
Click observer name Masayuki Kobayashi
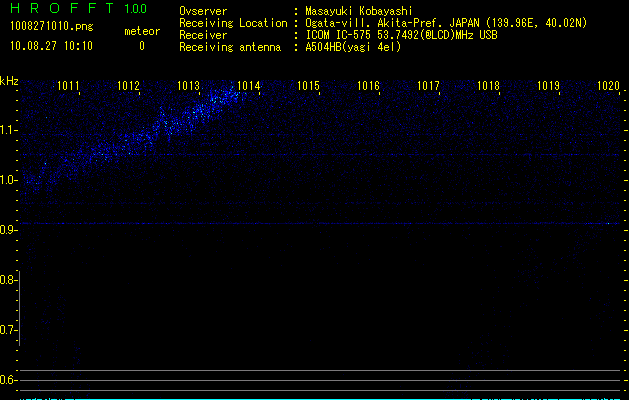[359, 11]
